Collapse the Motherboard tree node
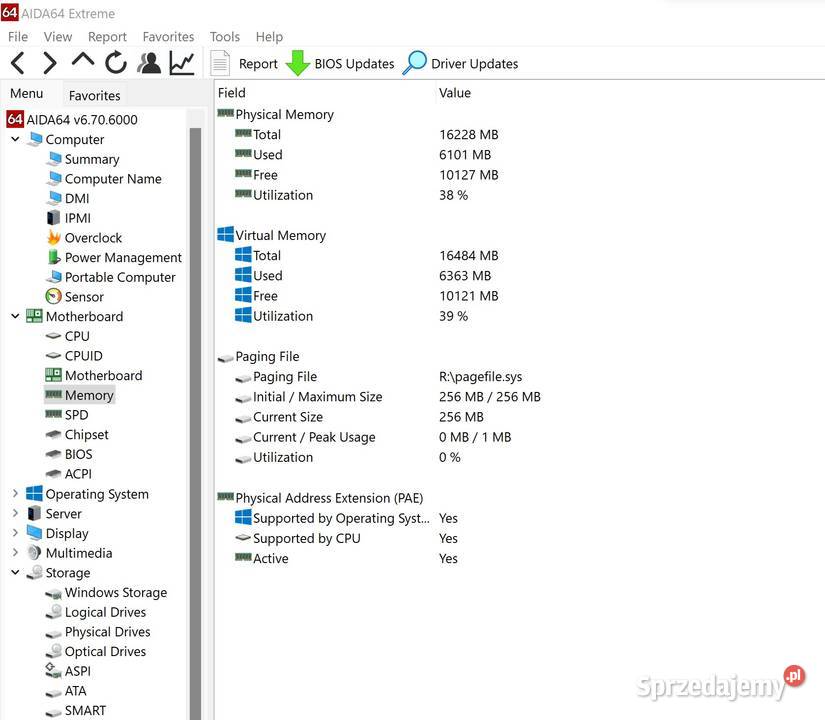The height and width of the screenshot is (720, 825). coord(15,316)
